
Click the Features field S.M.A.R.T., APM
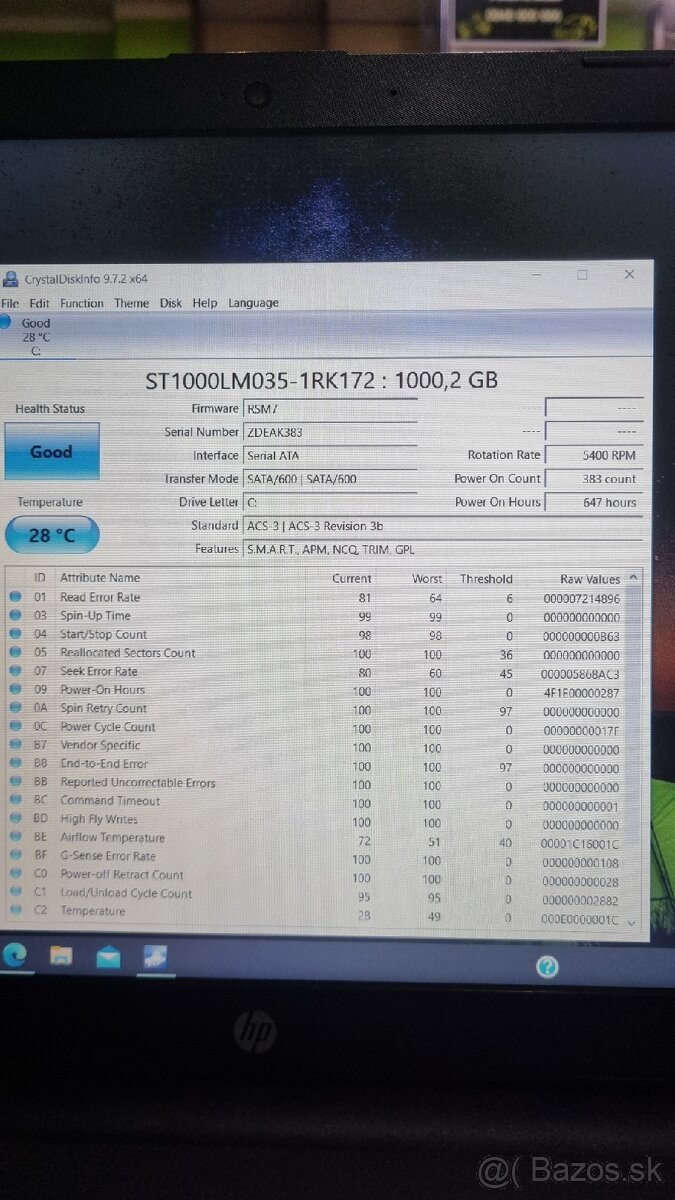(x=443, y=549)
